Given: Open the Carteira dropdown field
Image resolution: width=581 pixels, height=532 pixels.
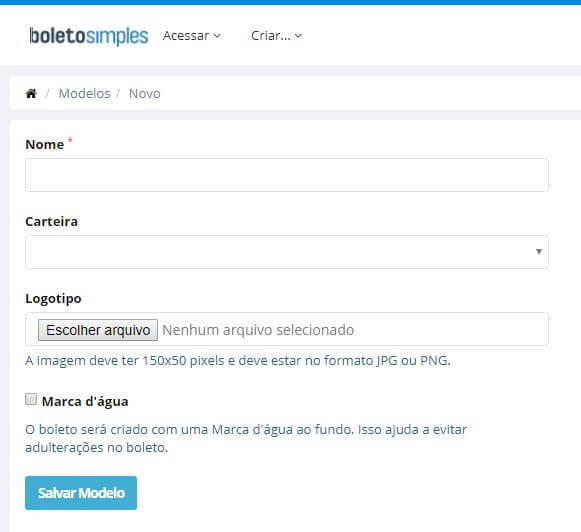Looking at the screenshot, I should [x=287, y=252].
